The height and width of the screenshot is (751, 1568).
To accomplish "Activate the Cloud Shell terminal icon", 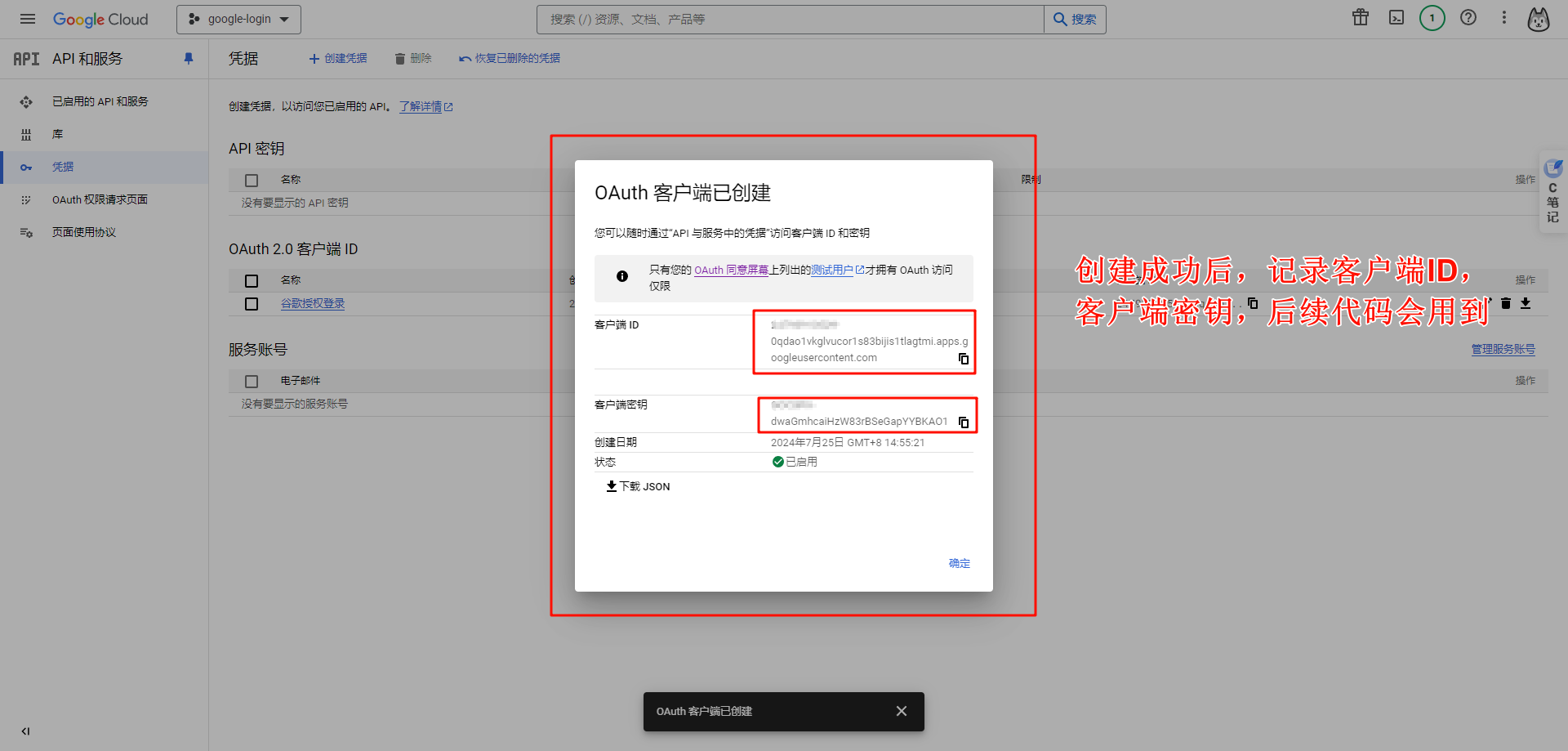I will [1396, 18].
